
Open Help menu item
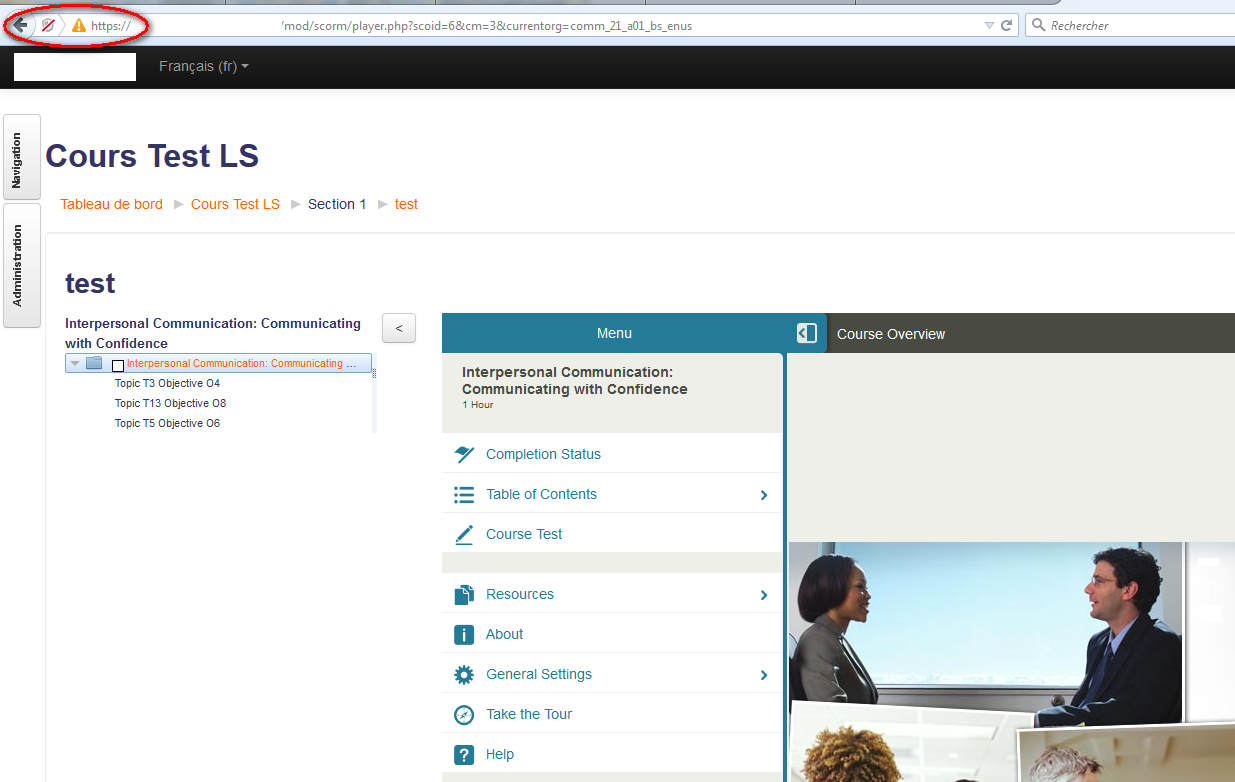pyautogui.click(x=612, y=754)
